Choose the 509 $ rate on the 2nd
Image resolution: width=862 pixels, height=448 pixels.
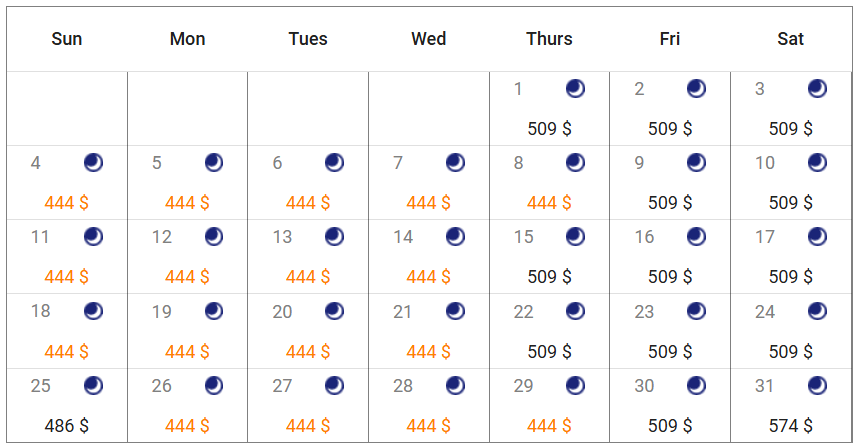tap(670, 129)
